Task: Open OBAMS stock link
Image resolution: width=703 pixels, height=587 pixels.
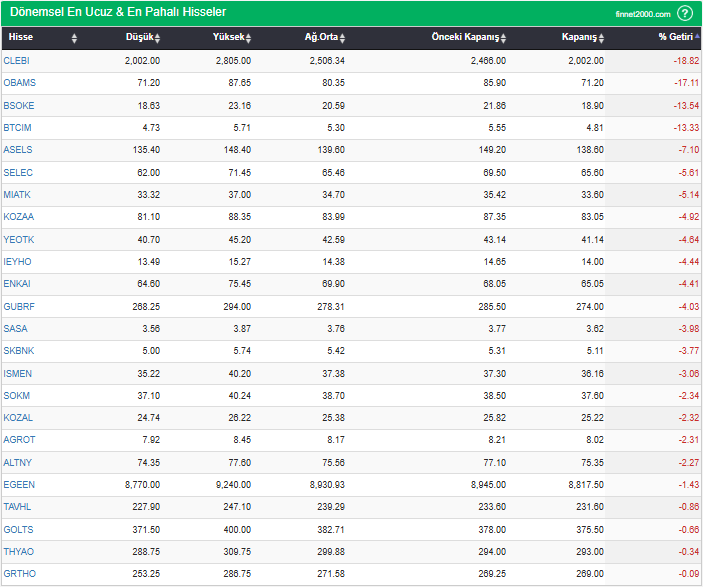Action: click(x=20, y=83)
